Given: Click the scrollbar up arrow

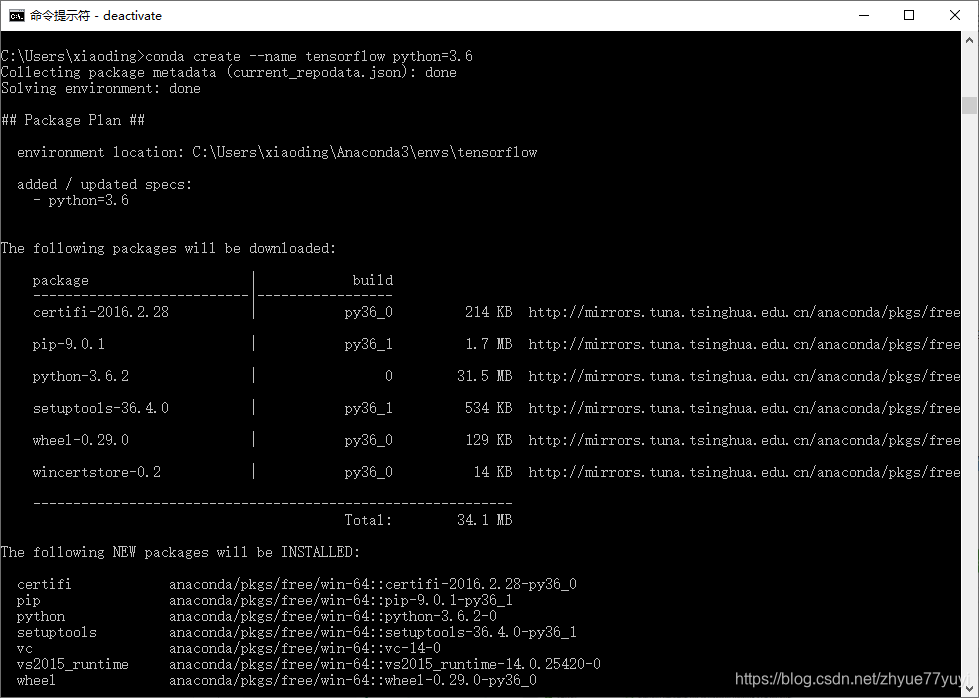Looking at the screenshot, I should (x=969, y=39).
